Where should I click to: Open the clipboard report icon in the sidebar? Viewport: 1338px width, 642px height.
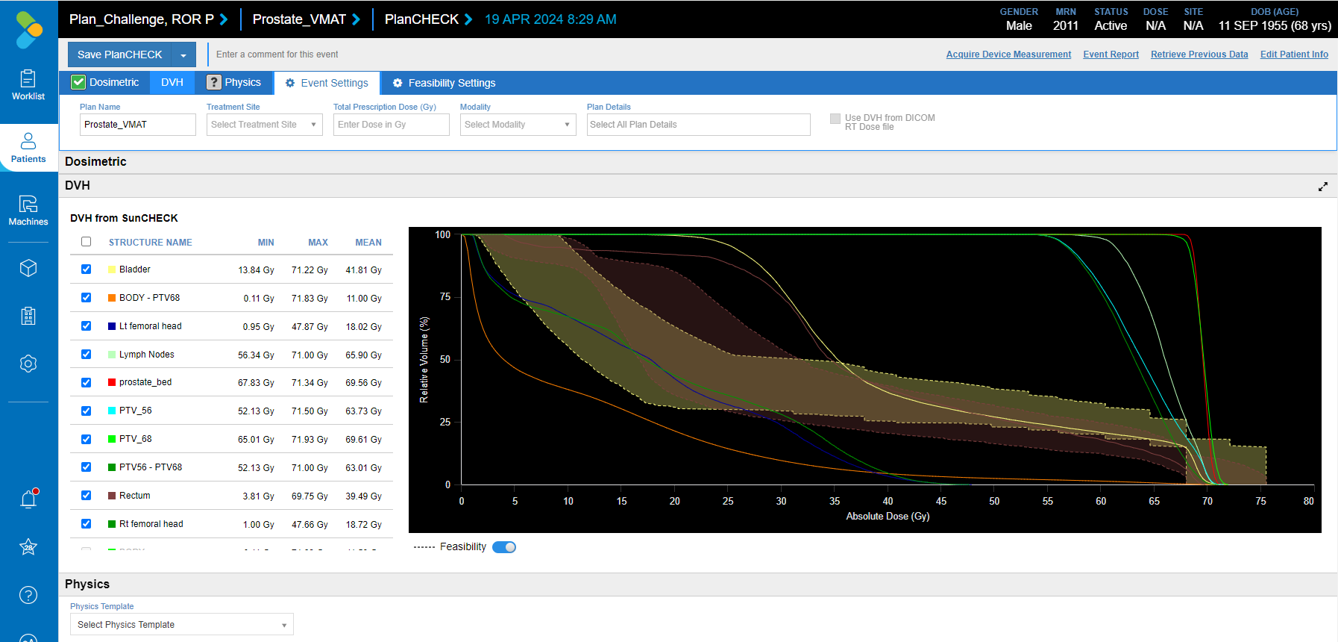pos(28,316)
